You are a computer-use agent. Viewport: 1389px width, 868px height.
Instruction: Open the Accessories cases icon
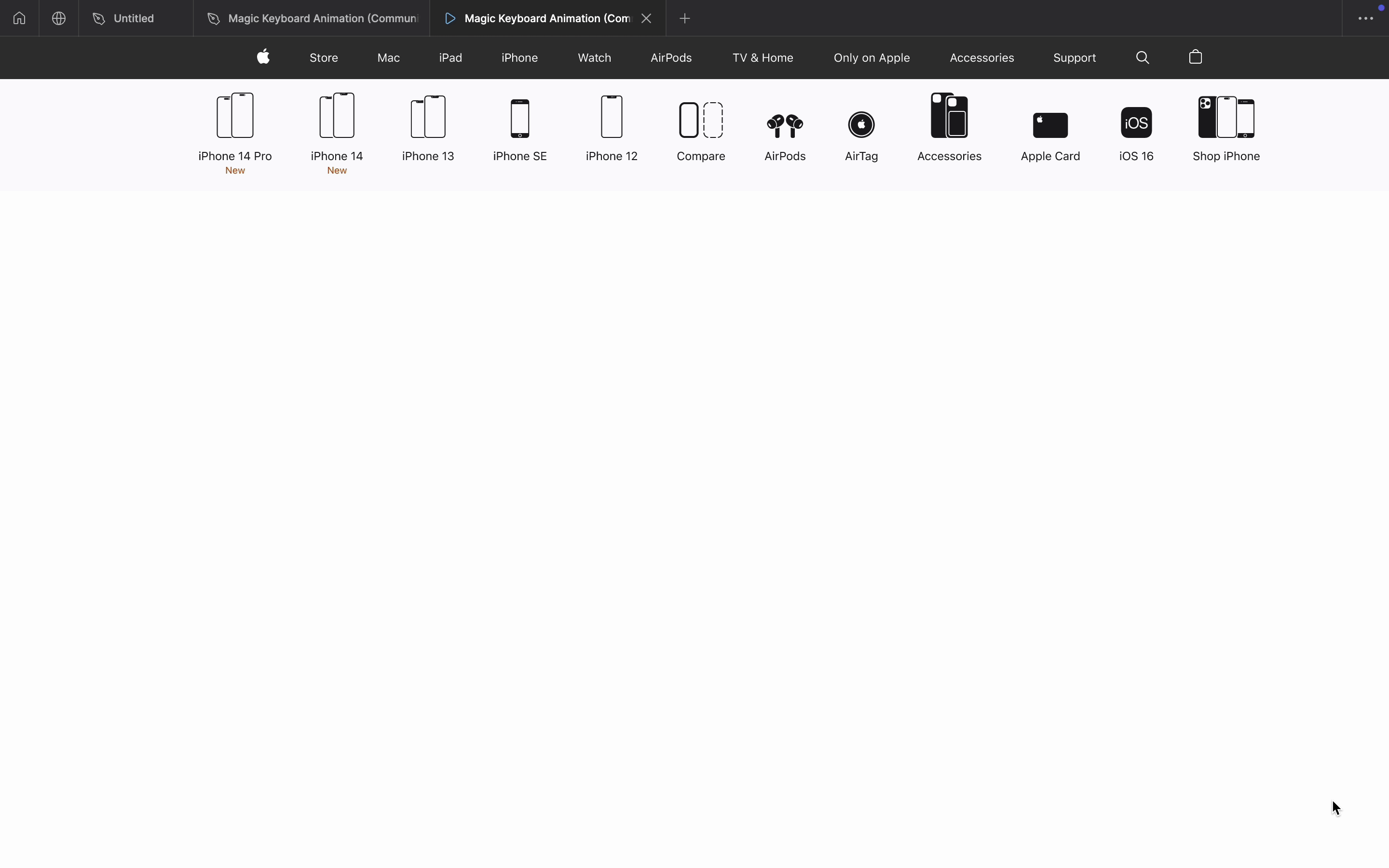[949, 115]
